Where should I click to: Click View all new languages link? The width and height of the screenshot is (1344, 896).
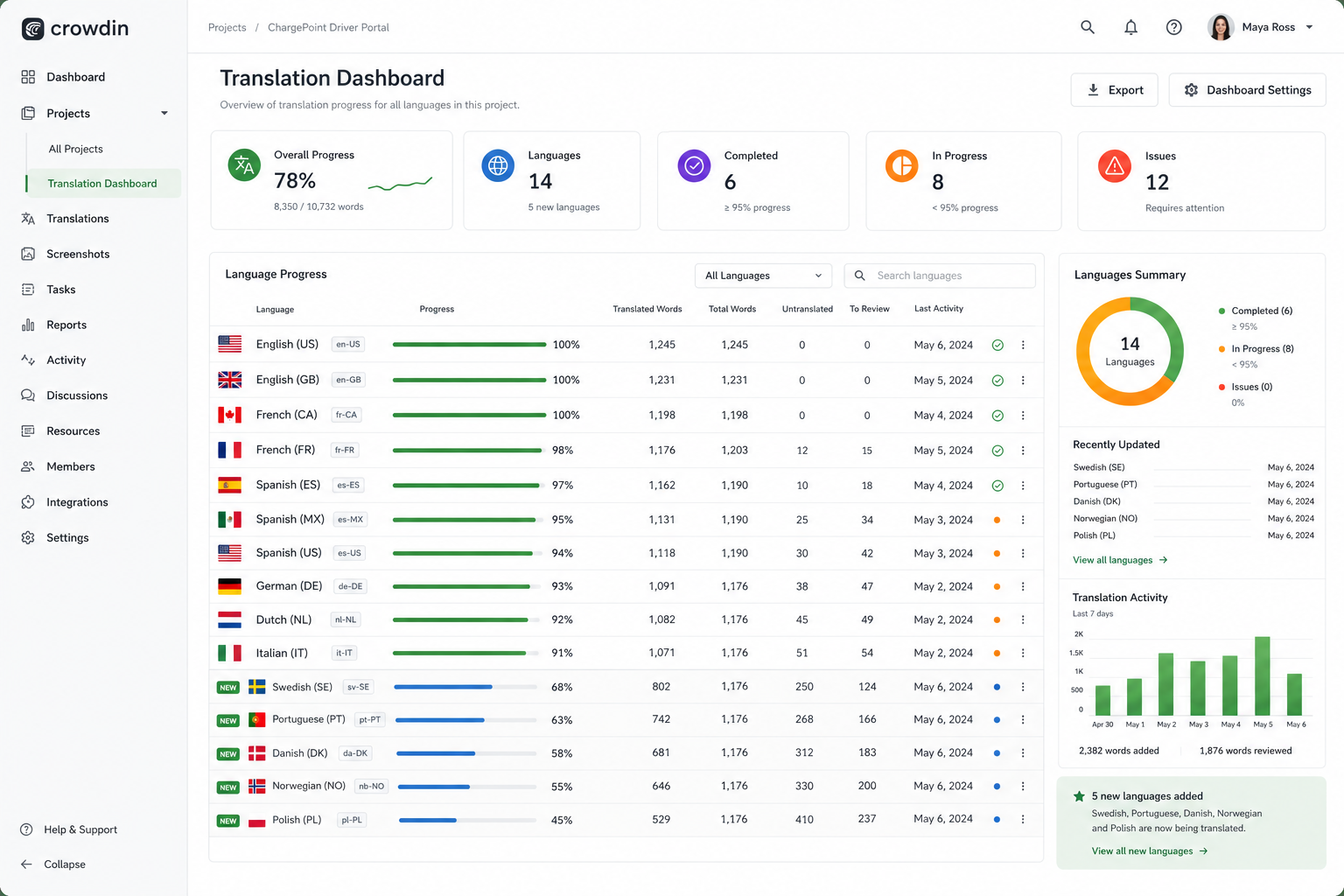pos(1150,851)
